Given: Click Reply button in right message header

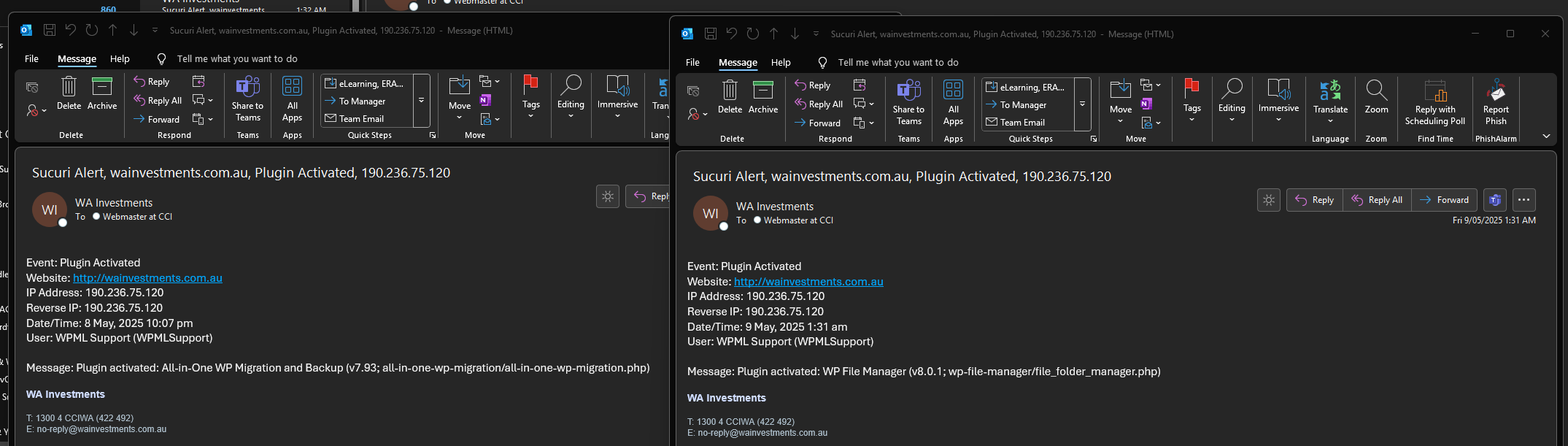Looking at the screenshot, I should pos(1315,200).
